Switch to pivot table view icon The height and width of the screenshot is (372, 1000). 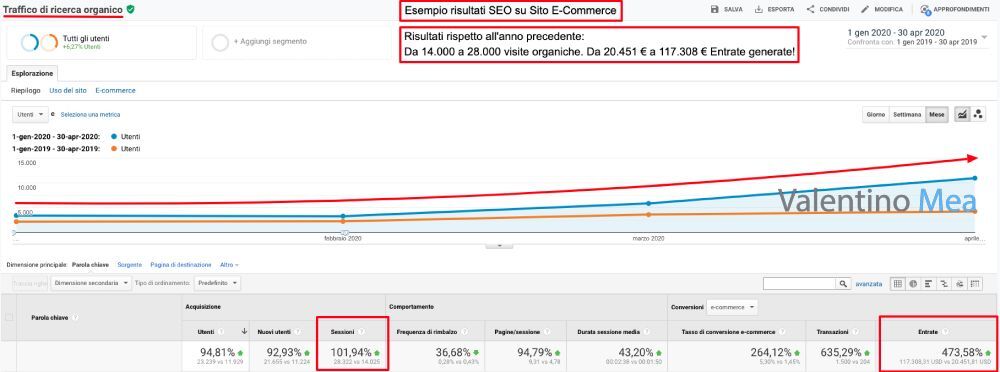tap(975, 283)
